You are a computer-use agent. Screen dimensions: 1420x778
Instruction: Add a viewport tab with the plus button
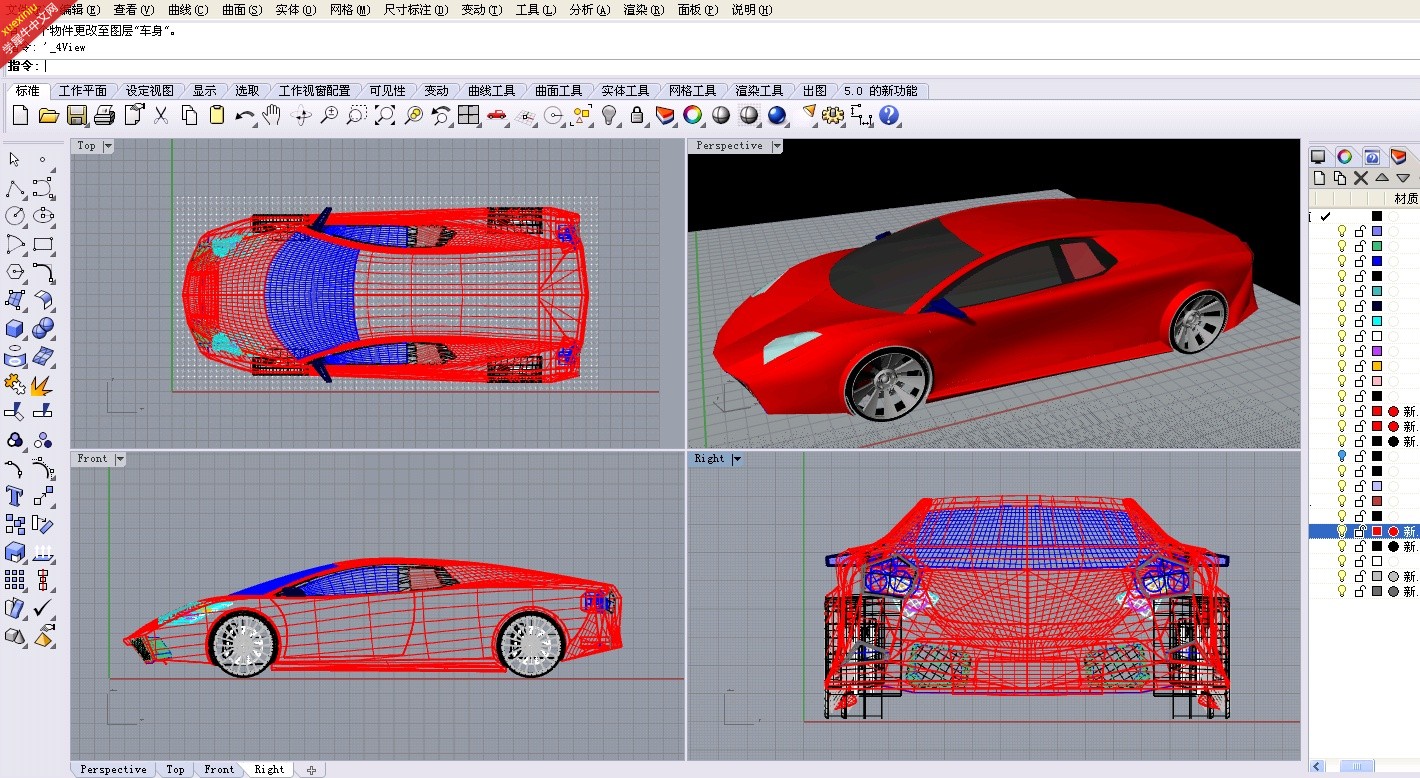tap(311, 769)
